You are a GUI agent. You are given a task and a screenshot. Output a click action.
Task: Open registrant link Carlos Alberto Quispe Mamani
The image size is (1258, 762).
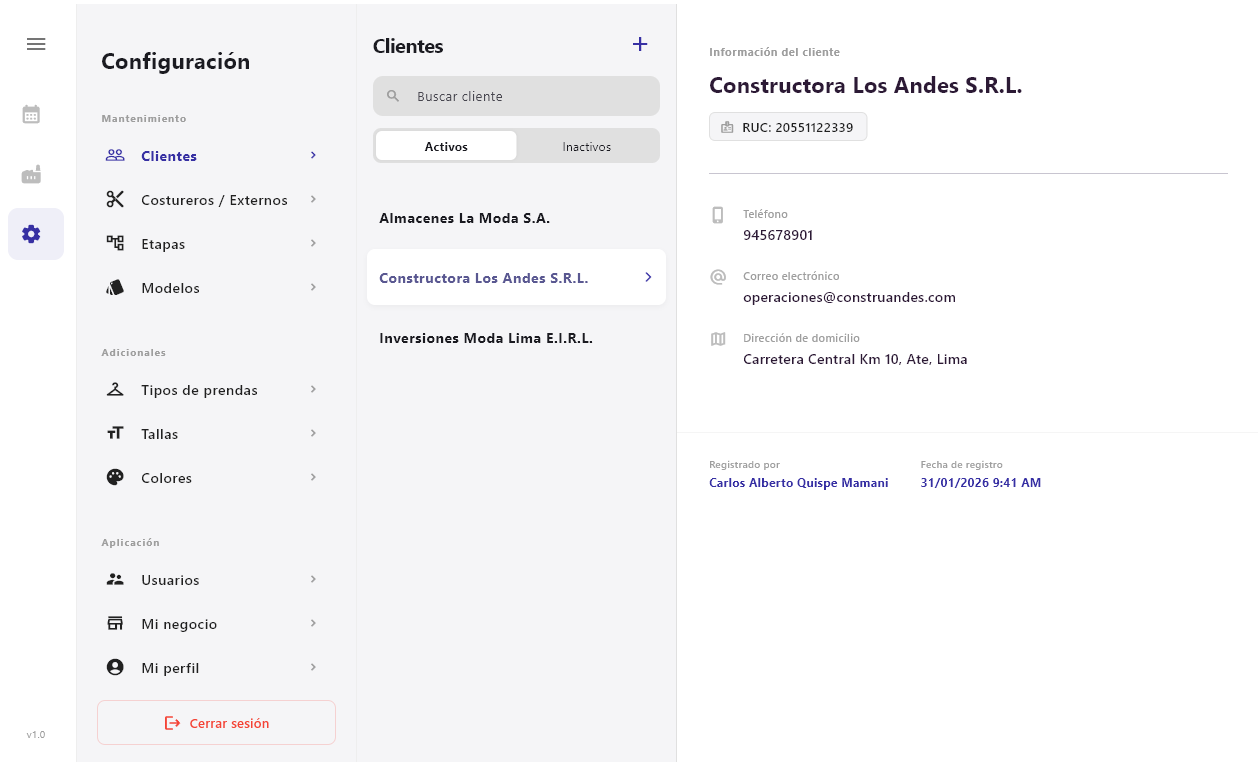coord(798,483)
